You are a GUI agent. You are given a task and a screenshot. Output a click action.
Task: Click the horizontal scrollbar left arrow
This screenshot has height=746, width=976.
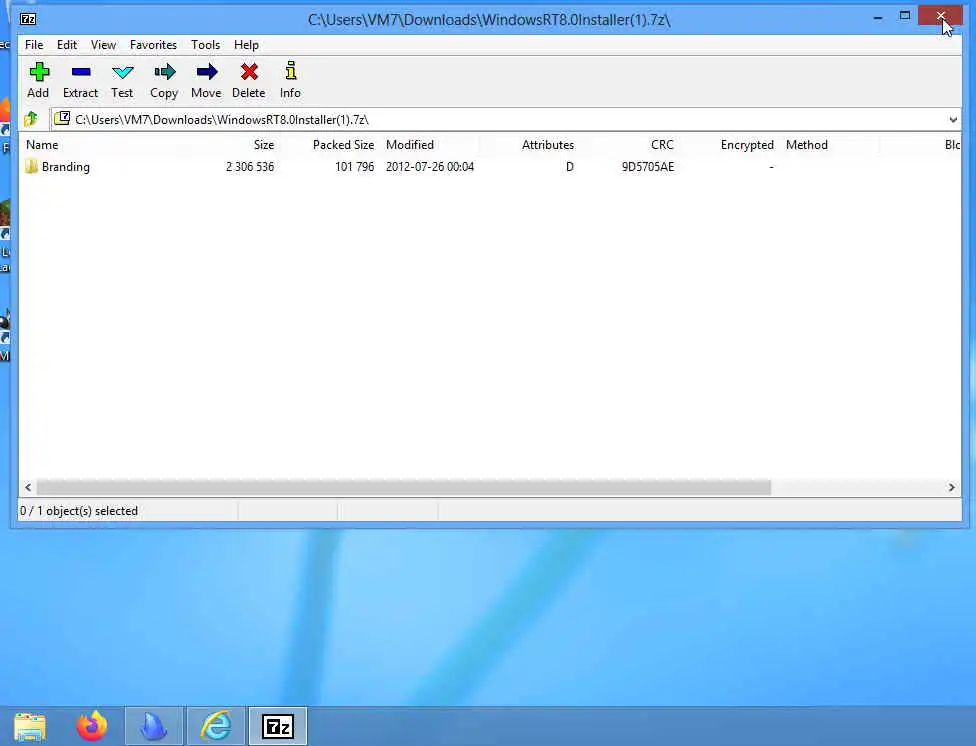pyautogui.click(x=28, y=487)
